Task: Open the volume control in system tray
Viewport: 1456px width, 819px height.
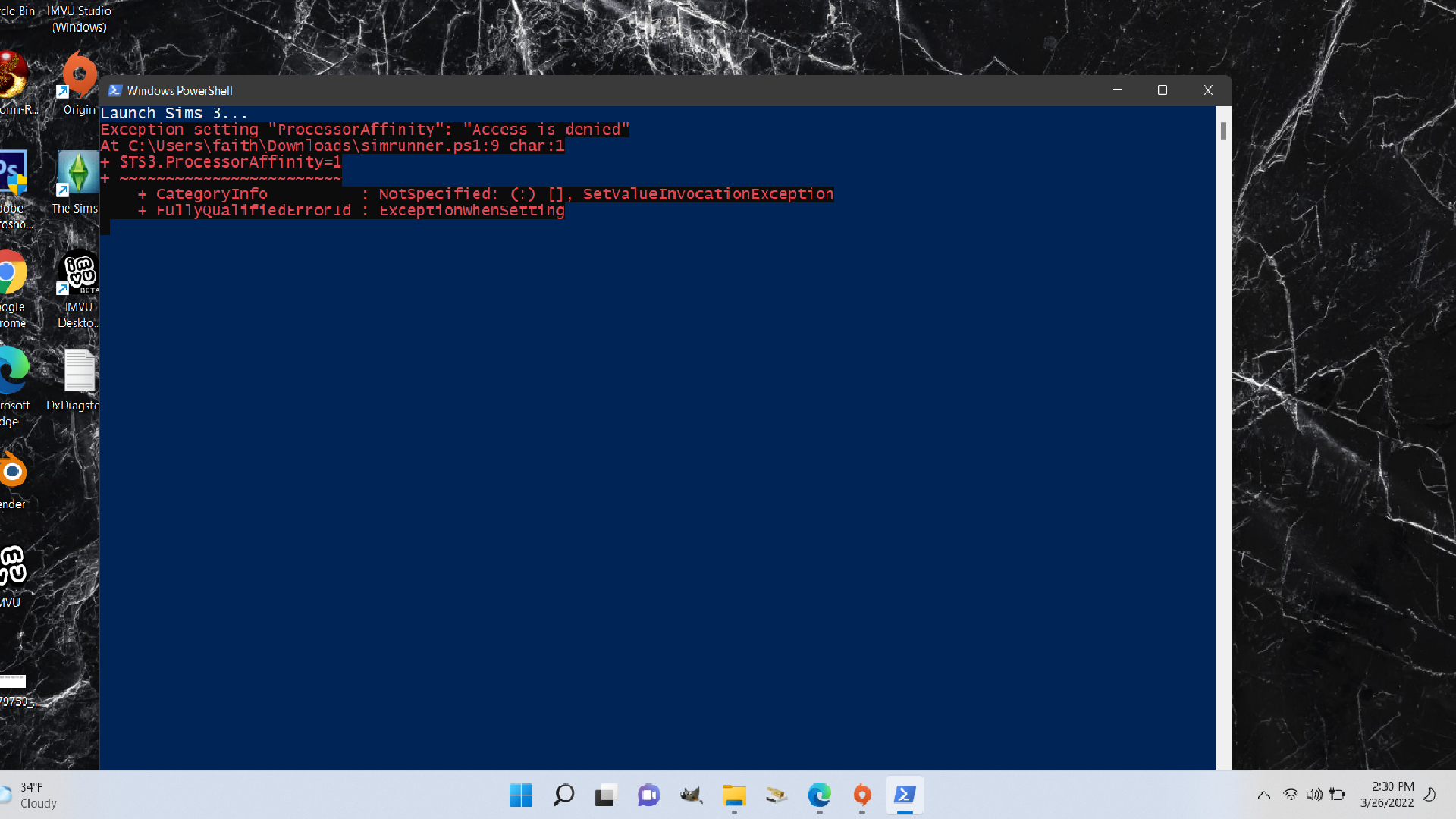Action: (x=1313, y=795)
